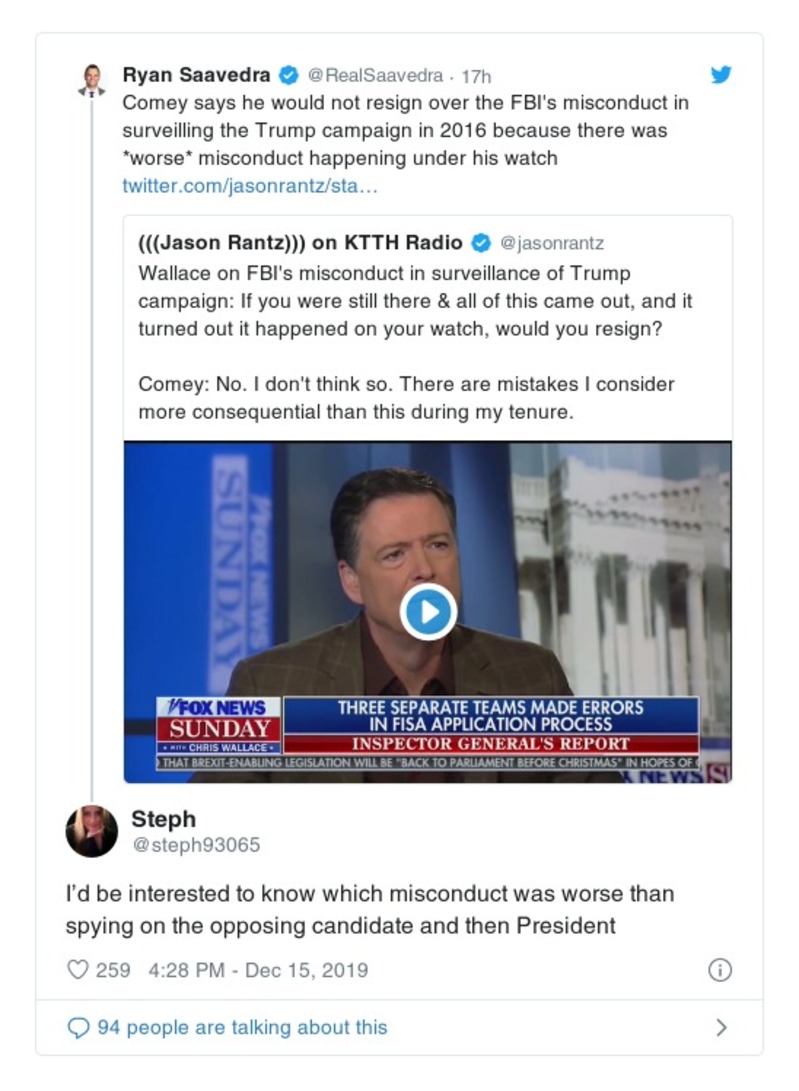Click the Jason Rantz on KTTH Radio name
Image resolution: width=799 pixels, height=1091 pixels.
click(x=301, y=242)
